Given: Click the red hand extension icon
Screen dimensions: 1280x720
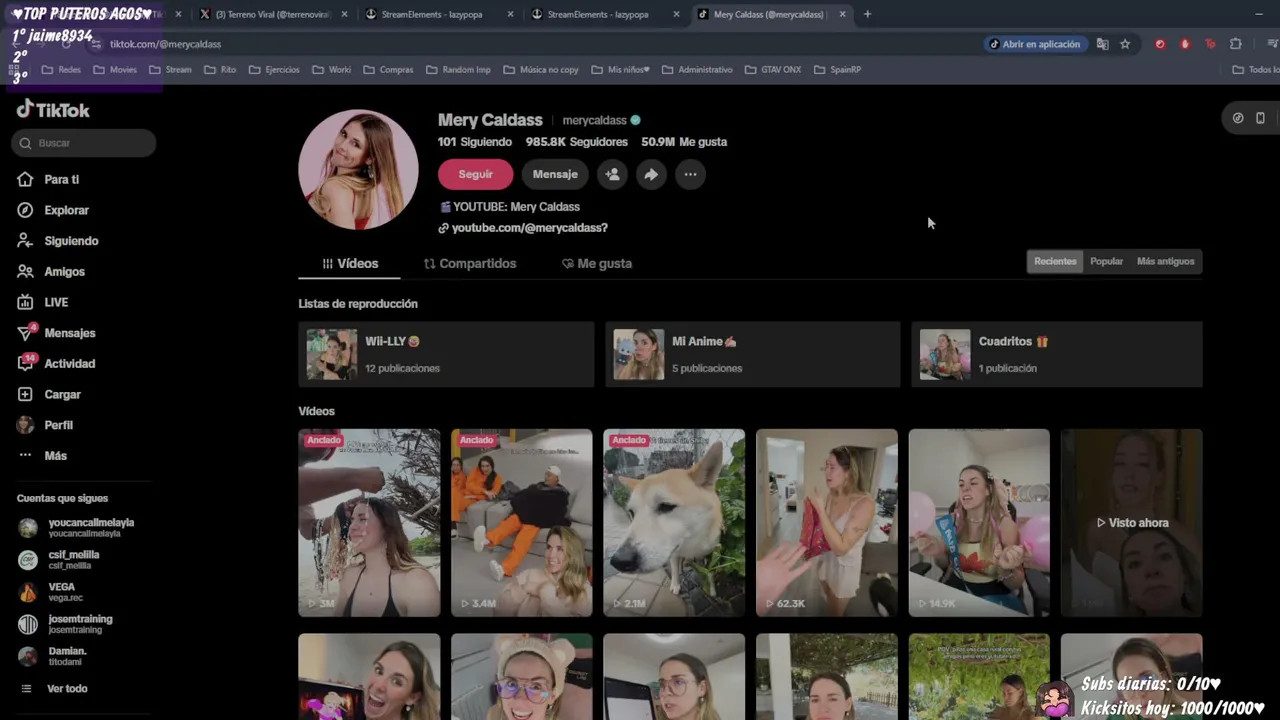Looking at the screenshot, I should point(1185,44).
